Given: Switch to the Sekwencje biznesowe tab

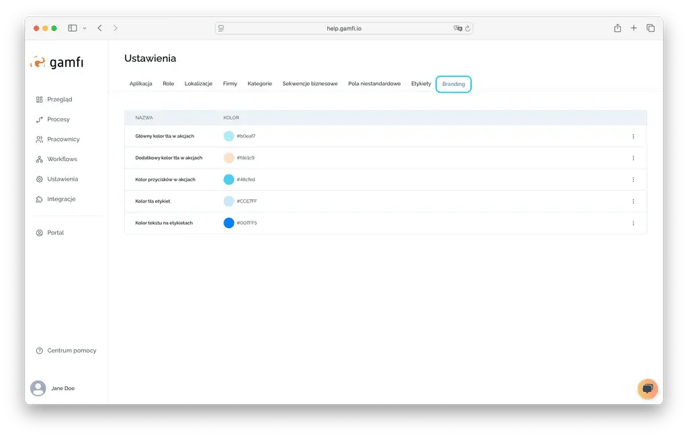Looking at the screenshot, I should coord(310,84).
